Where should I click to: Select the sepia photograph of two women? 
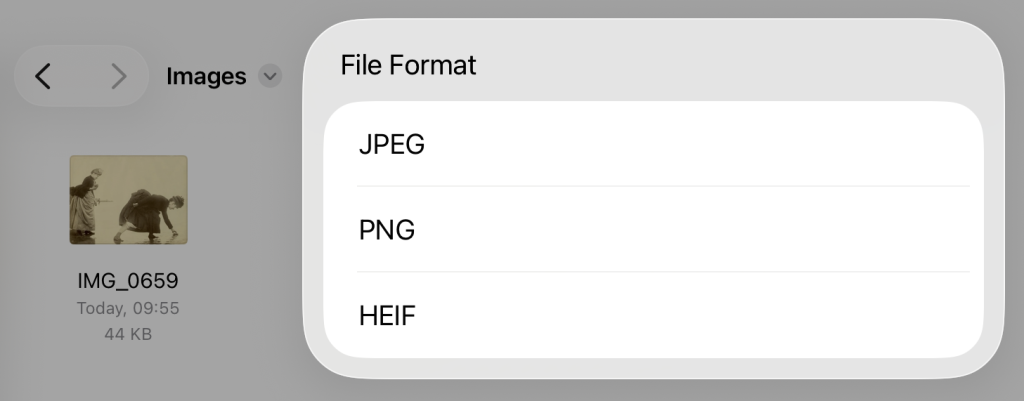(128, 199)
